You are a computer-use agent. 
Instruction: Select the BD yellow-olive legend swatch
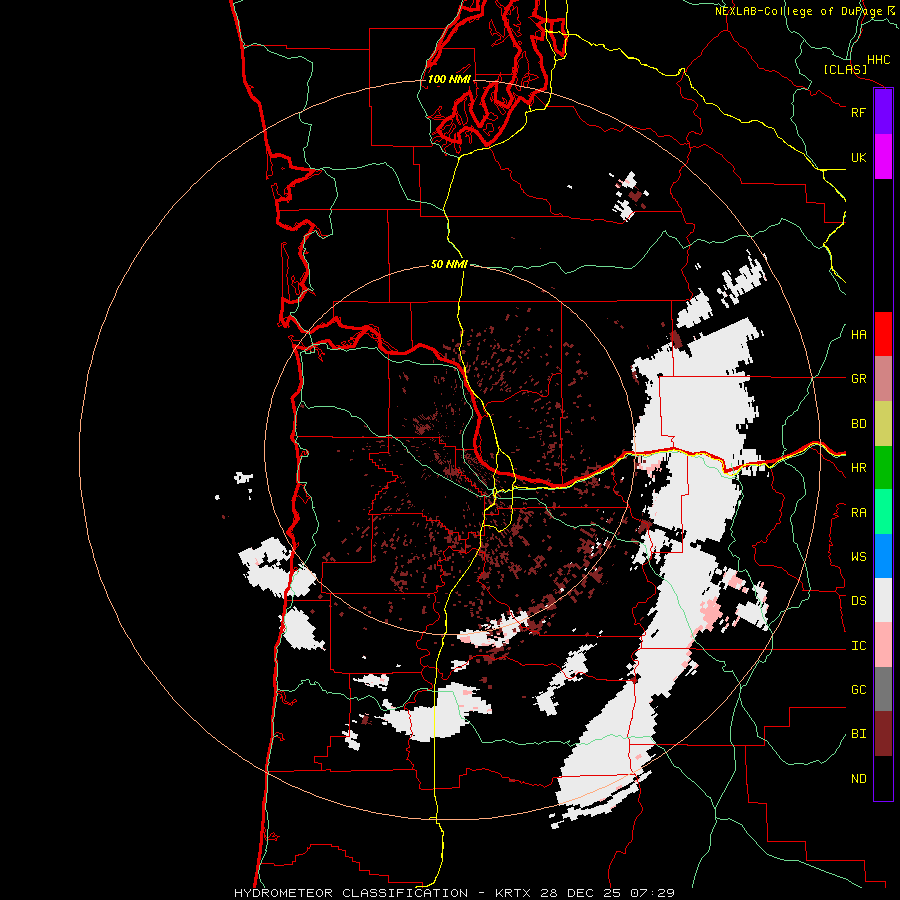pyautogui.click(x=883, y=424)
